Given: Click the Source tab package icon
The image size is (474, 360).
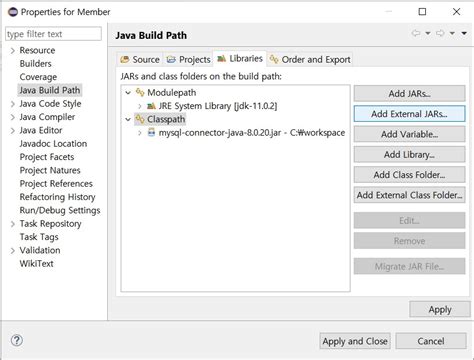Looking at the screenshot, I should [x=124, y=60].
